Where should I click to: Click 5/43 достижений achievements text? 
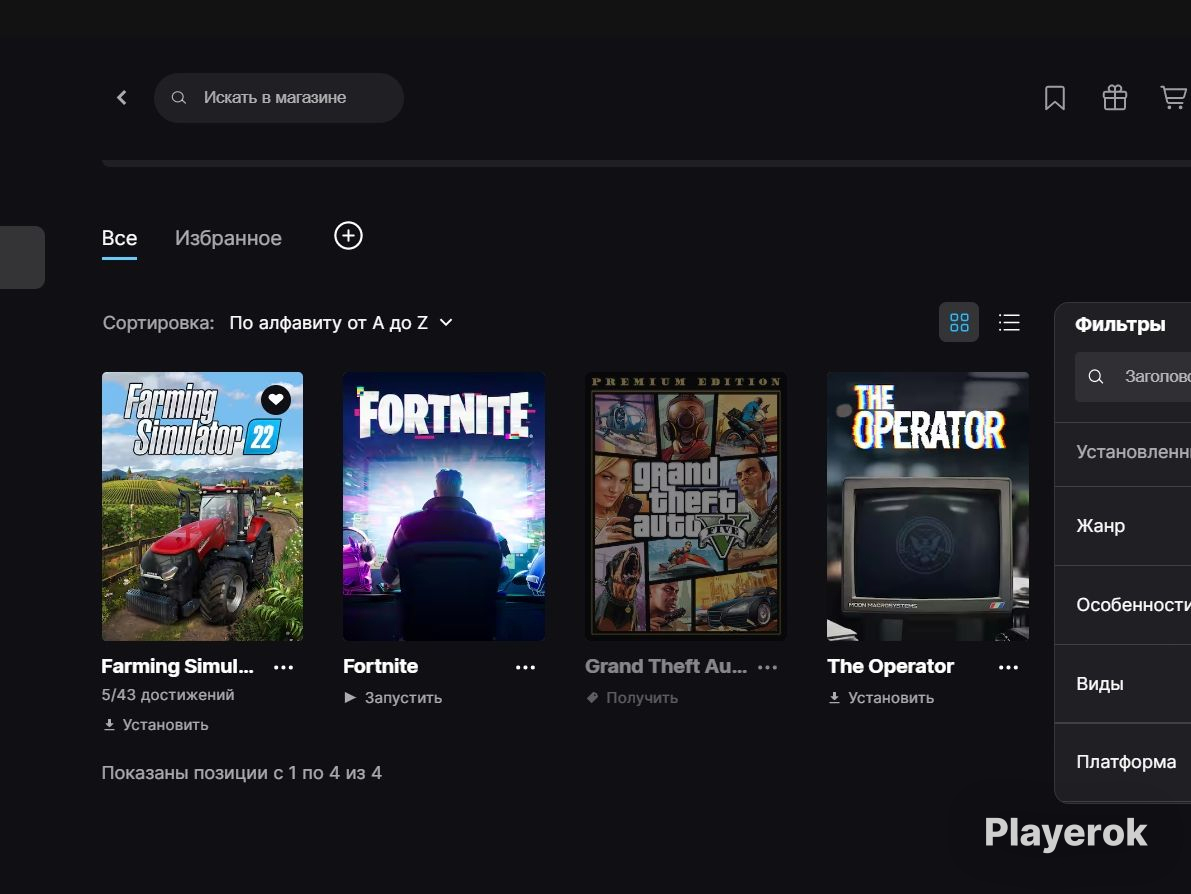click(168, 695)
